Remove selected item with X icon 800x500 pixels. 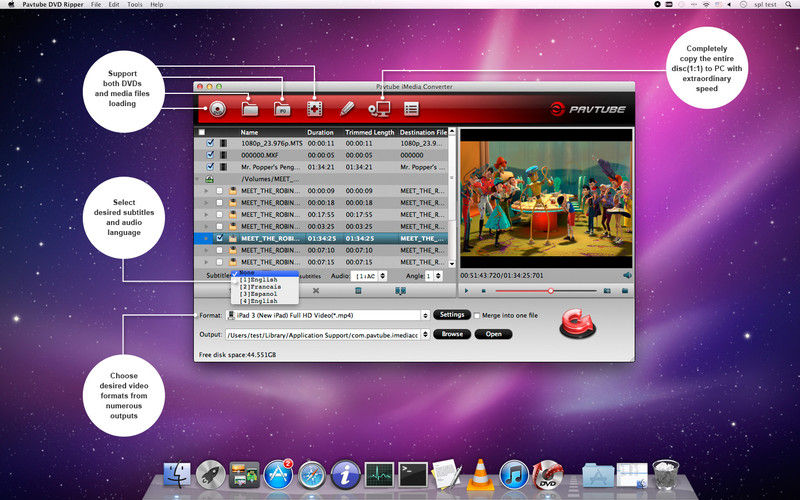point(316,290)
